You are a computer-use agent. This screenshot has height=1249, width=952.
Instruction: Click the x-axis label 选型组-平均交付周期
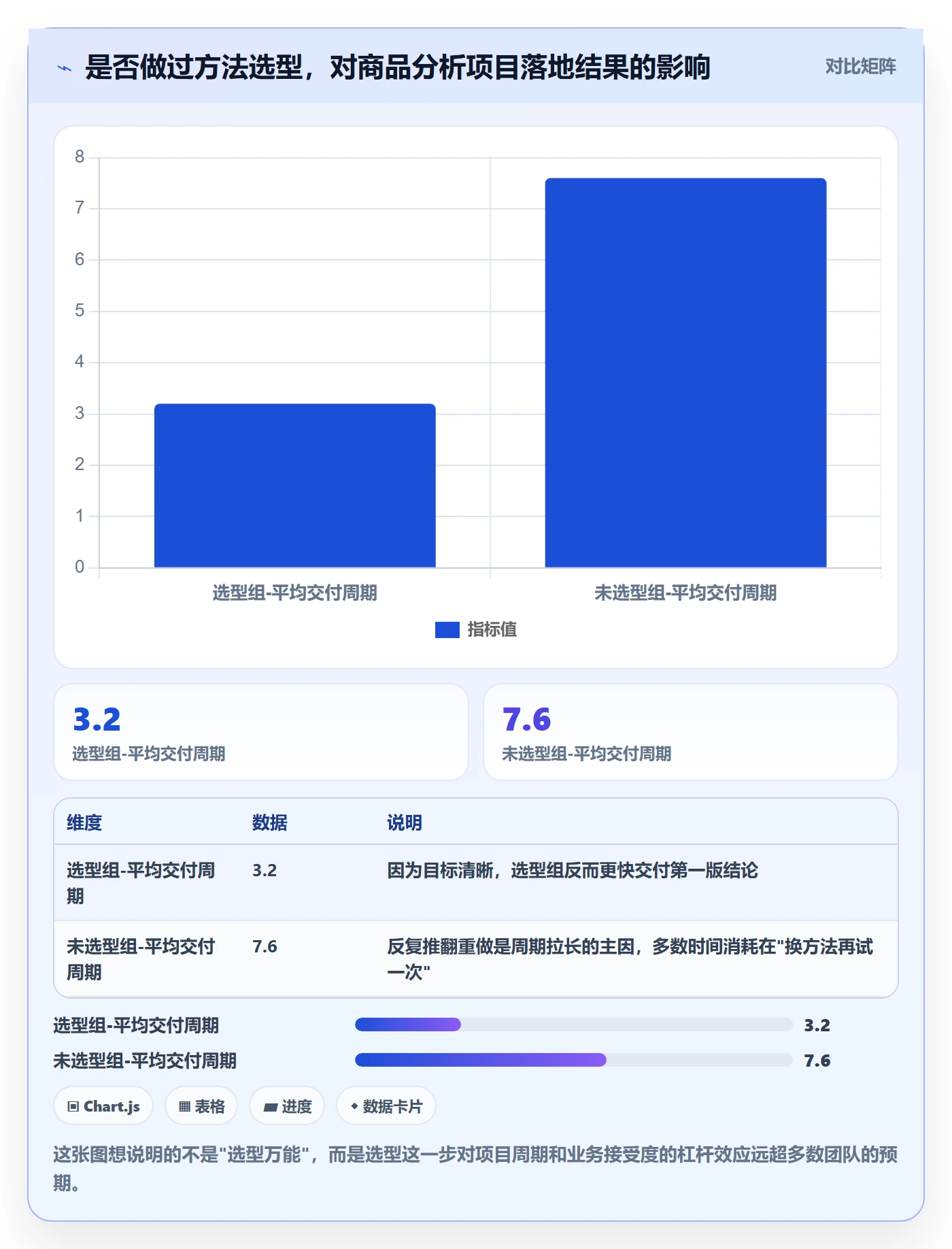pos(295,593)
